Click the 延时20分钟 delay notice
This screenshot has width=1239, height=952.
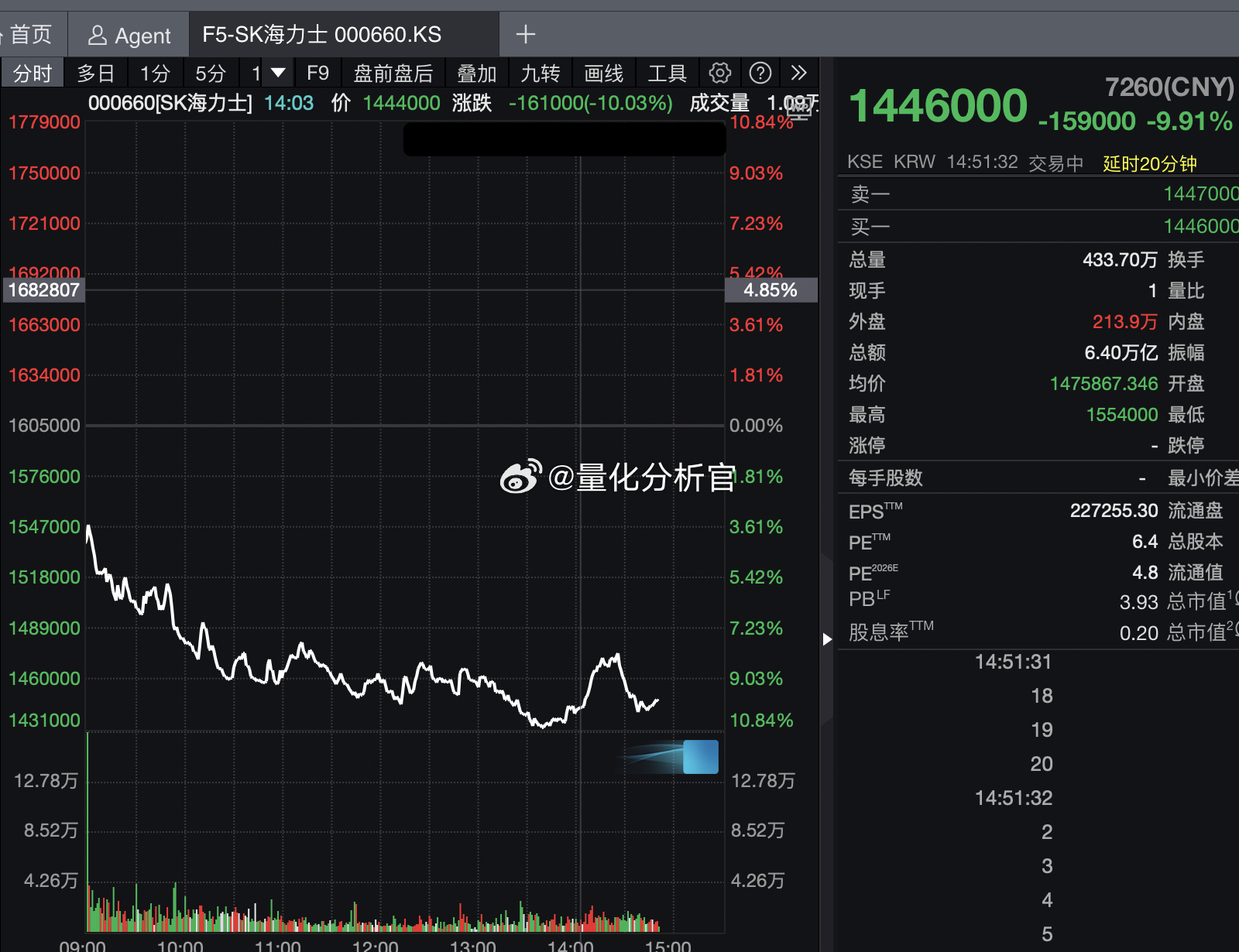(1149, 163)
